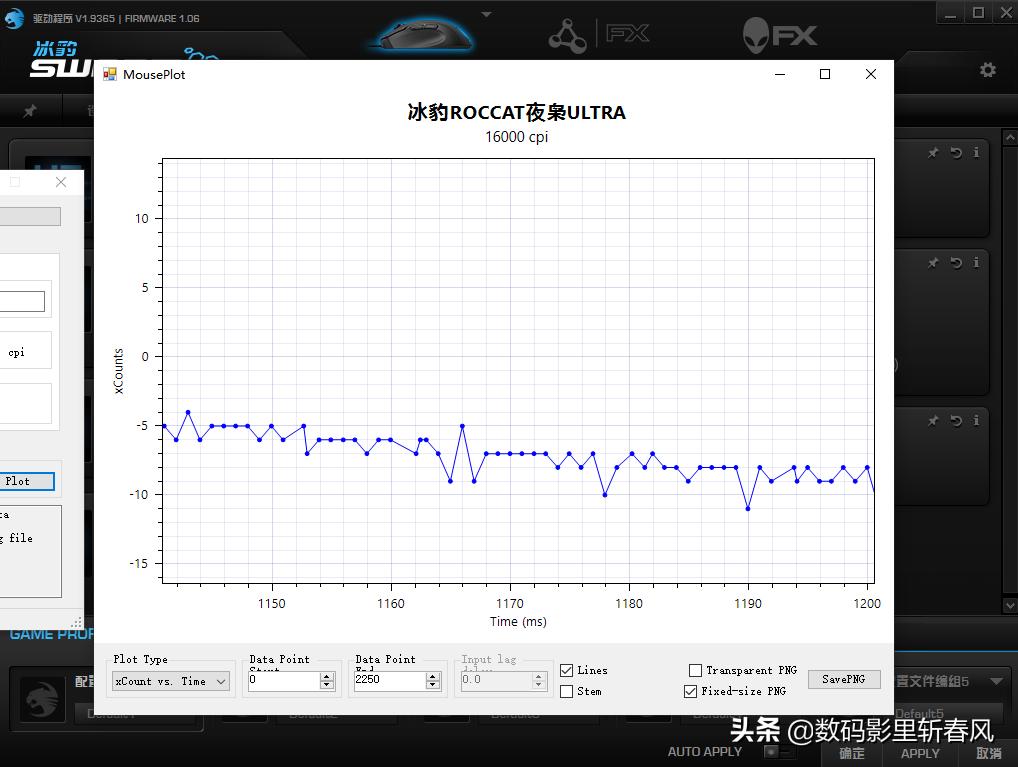Toggle the Fixed-size PNG checkbox
Screen dimensions: 1018x767
click(x=691, y=692)
